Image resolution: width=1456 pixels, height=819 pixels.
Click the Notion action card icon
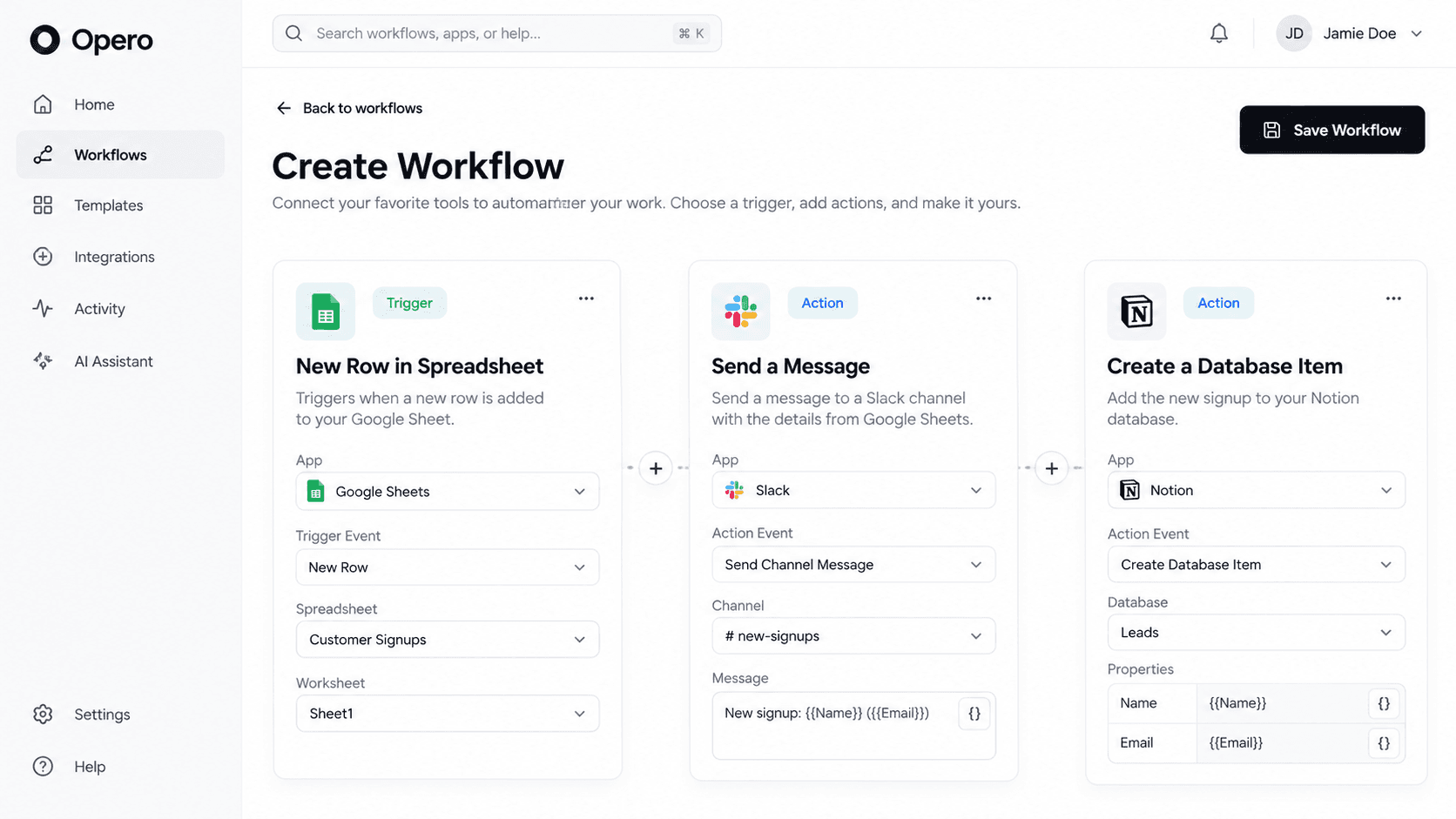pyautogui.click(x=1136, y=312)
